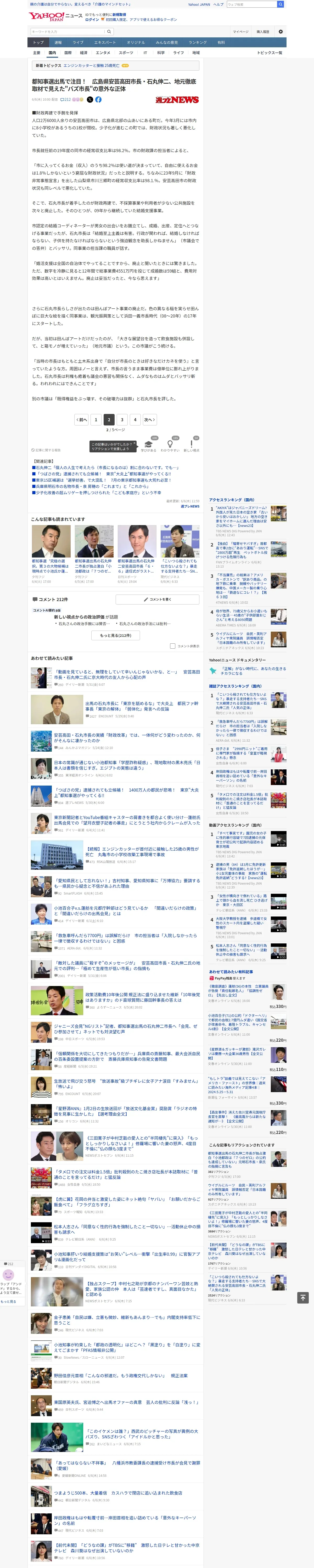
Task: Click the ログイン link
Action: point(92,20)
